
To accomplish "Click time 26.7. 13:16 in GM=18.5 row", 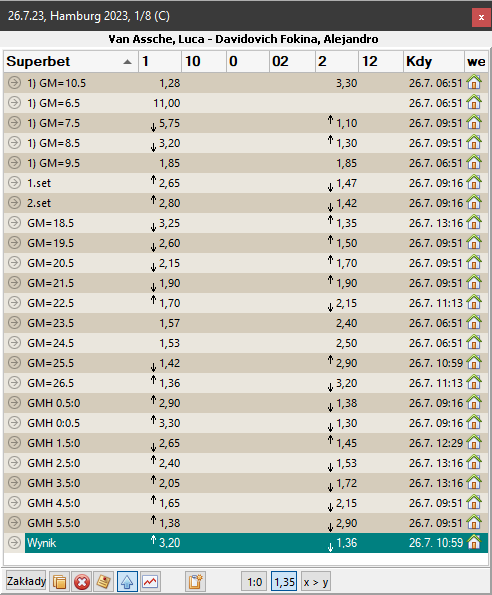I will 436,223.
